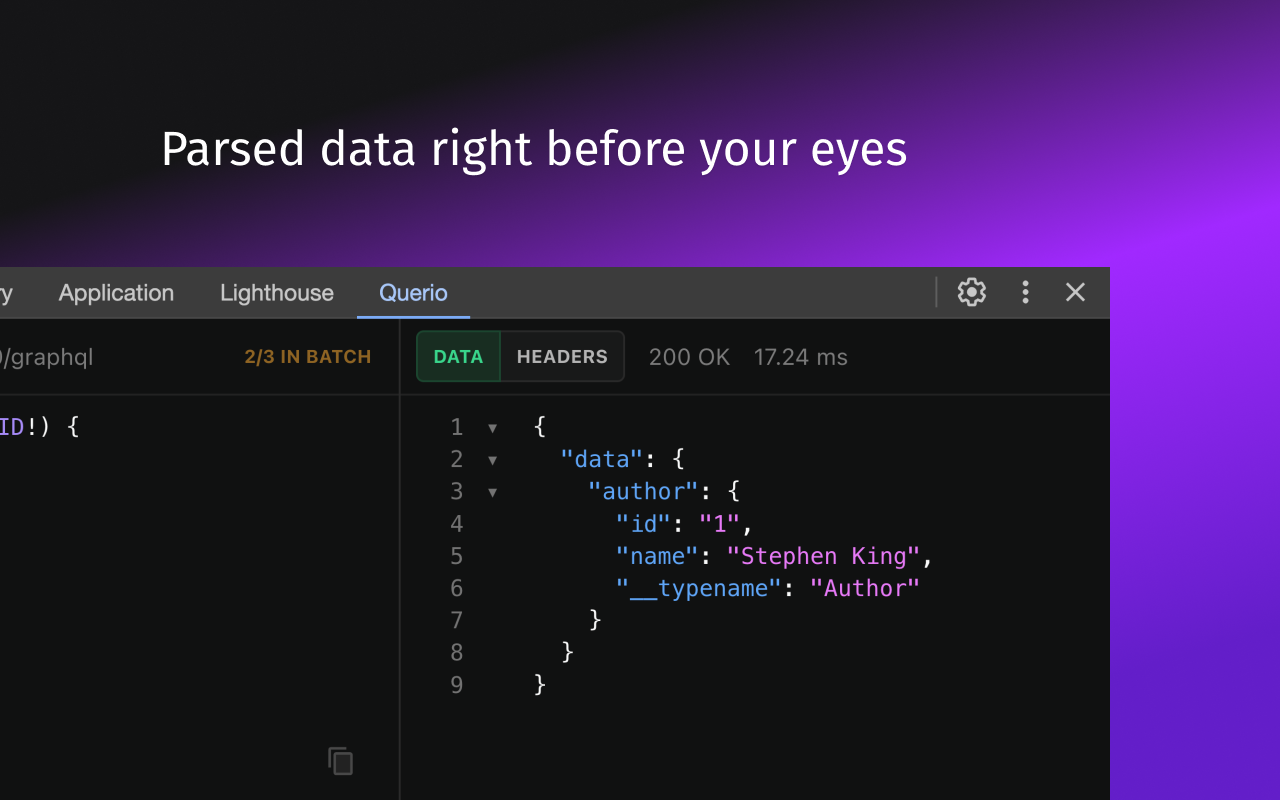1280x800 pixels.
Task: Click the 17.24 ms response time label
Action: click(x=800, y=356)
